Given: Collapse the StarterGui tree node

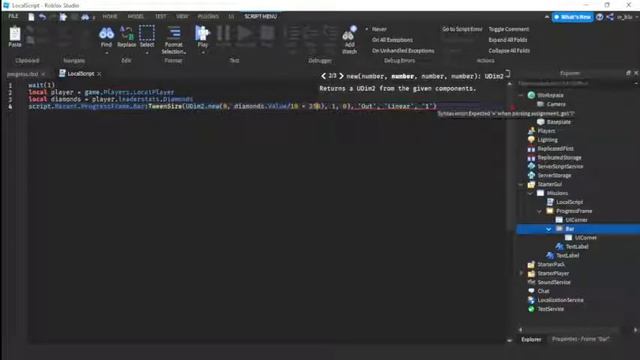Looking at the screenshot, I should click(x=521, y=184).
